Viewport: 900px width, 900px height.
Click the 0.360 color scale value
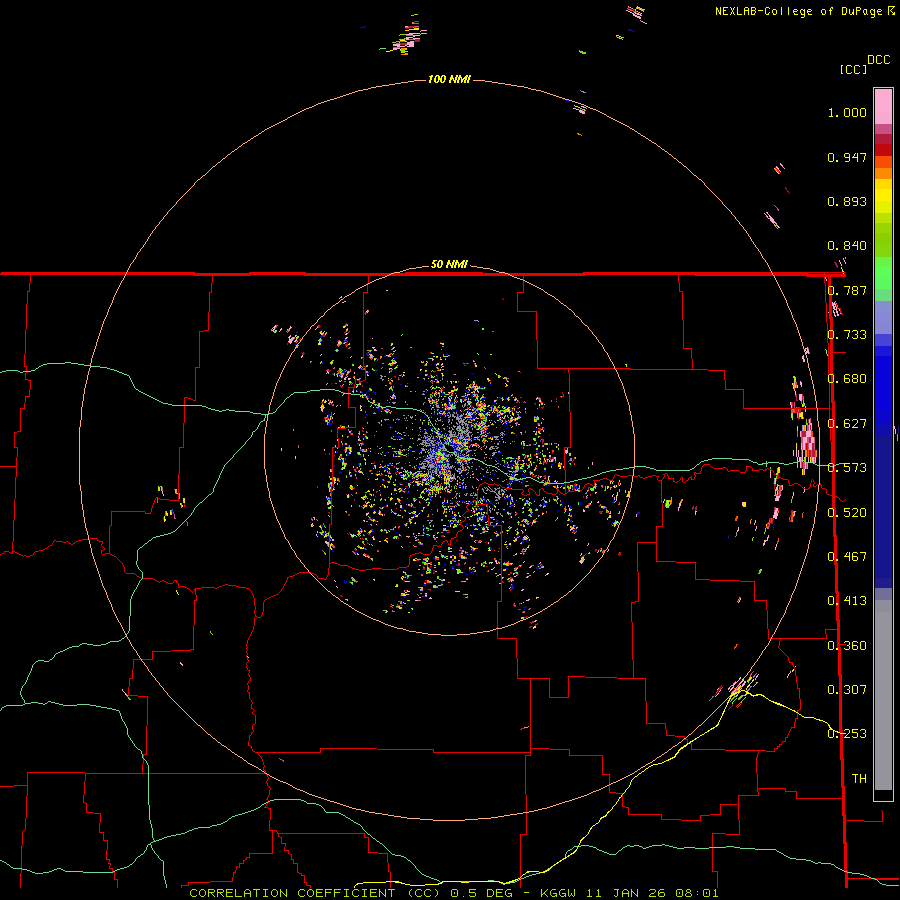tap(847, 646)
